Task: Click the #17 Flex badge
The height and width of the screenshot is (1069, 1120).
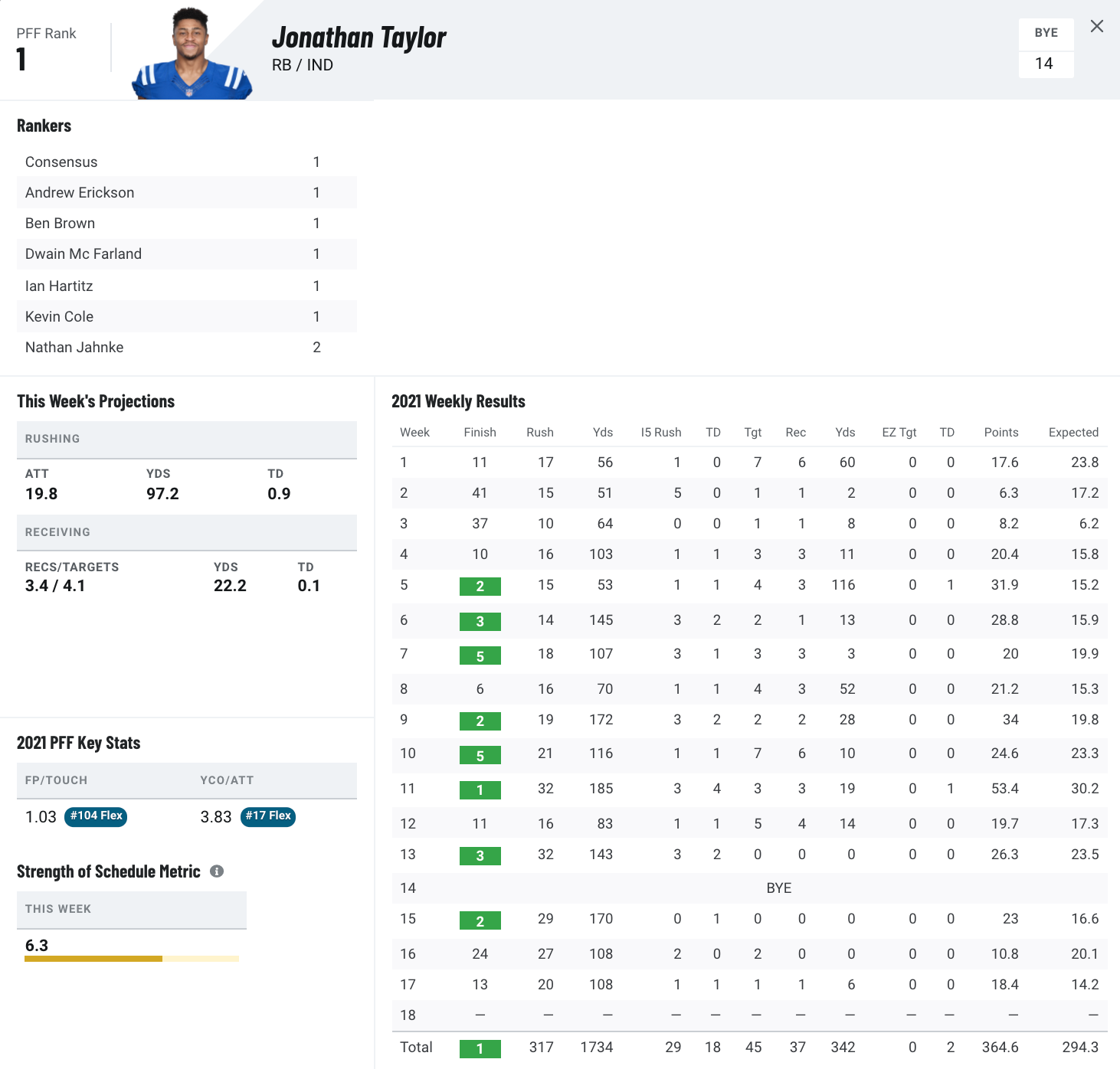Action: coord(268,816)
